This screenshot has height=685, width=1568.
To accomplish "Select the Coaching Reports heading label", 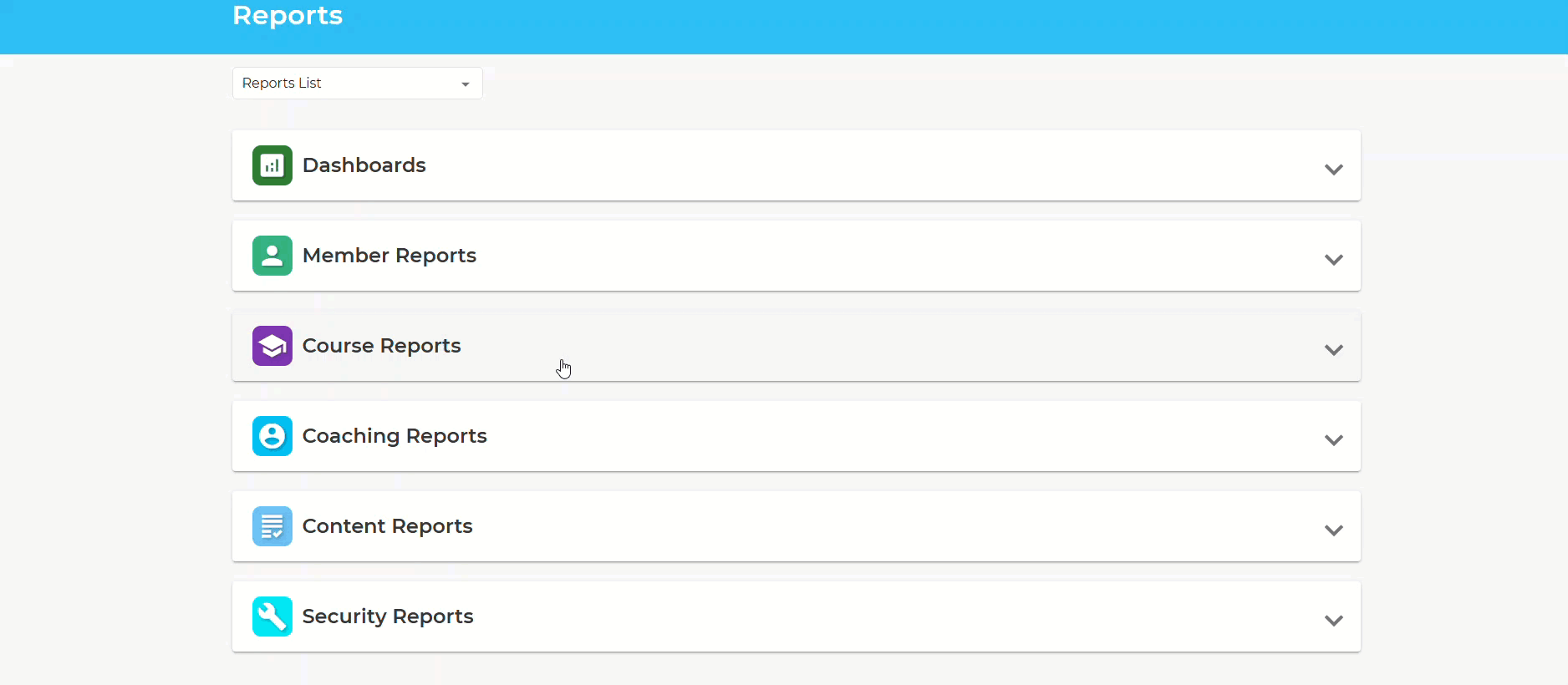I will [394, 436].
